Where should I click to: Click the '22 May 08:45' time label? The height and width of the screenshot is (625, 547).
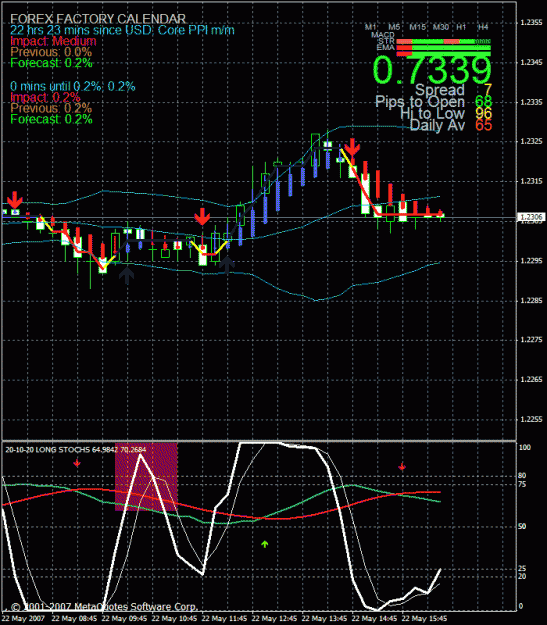[x=74, y=619]
